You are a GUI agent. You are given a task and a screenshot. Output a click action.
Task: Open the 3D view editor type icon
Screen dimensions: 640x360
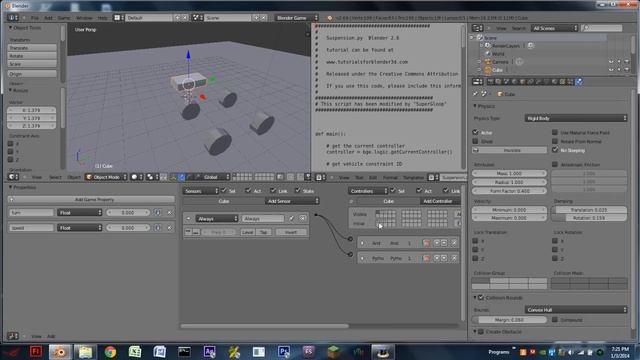[x=13, y=177]
